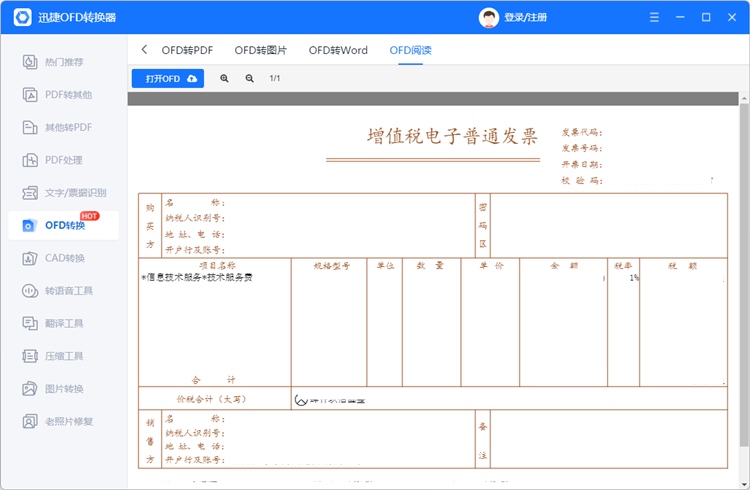Click the 文字/票据识别 sidebar icon

pos(30,193)
